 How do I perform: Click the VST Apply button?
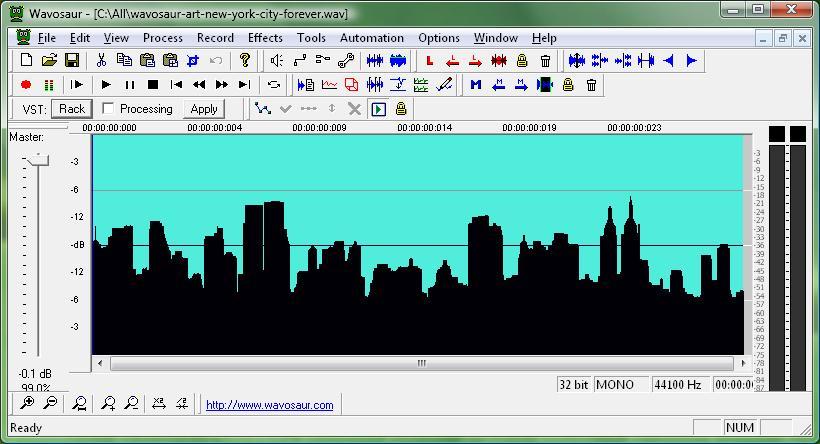pos(204,109)
